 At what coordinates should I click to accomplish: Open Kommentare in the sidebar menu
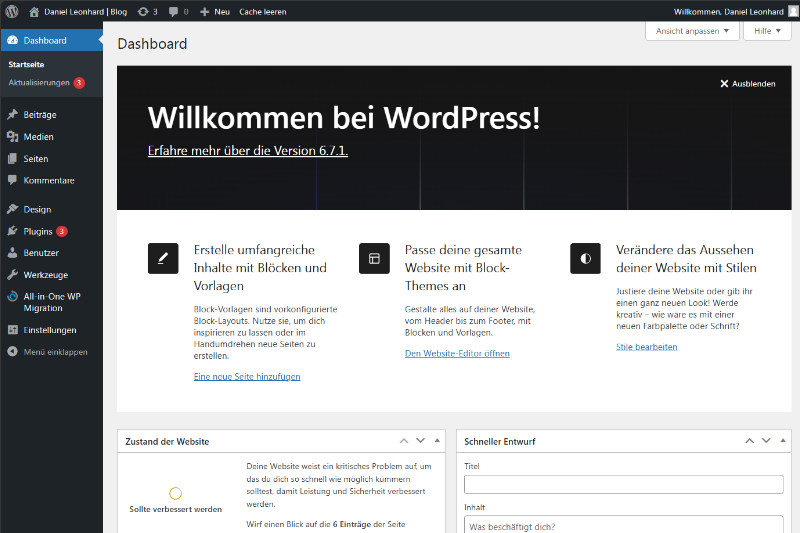(51, 181)
